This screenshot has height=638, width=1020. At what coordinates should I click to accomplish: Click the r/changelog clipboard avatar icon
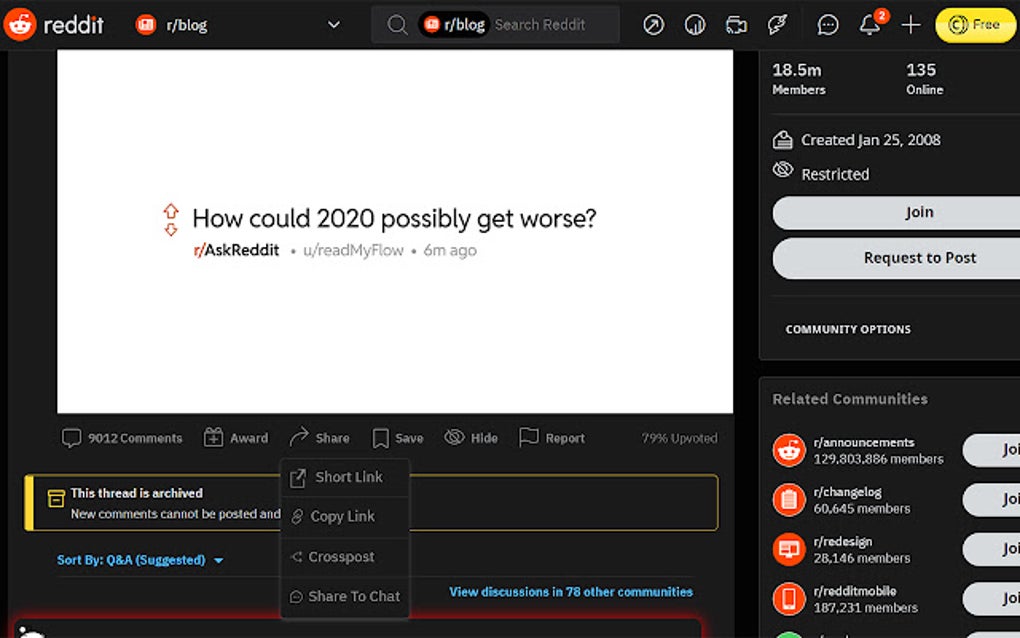click(x=789, y=499)
